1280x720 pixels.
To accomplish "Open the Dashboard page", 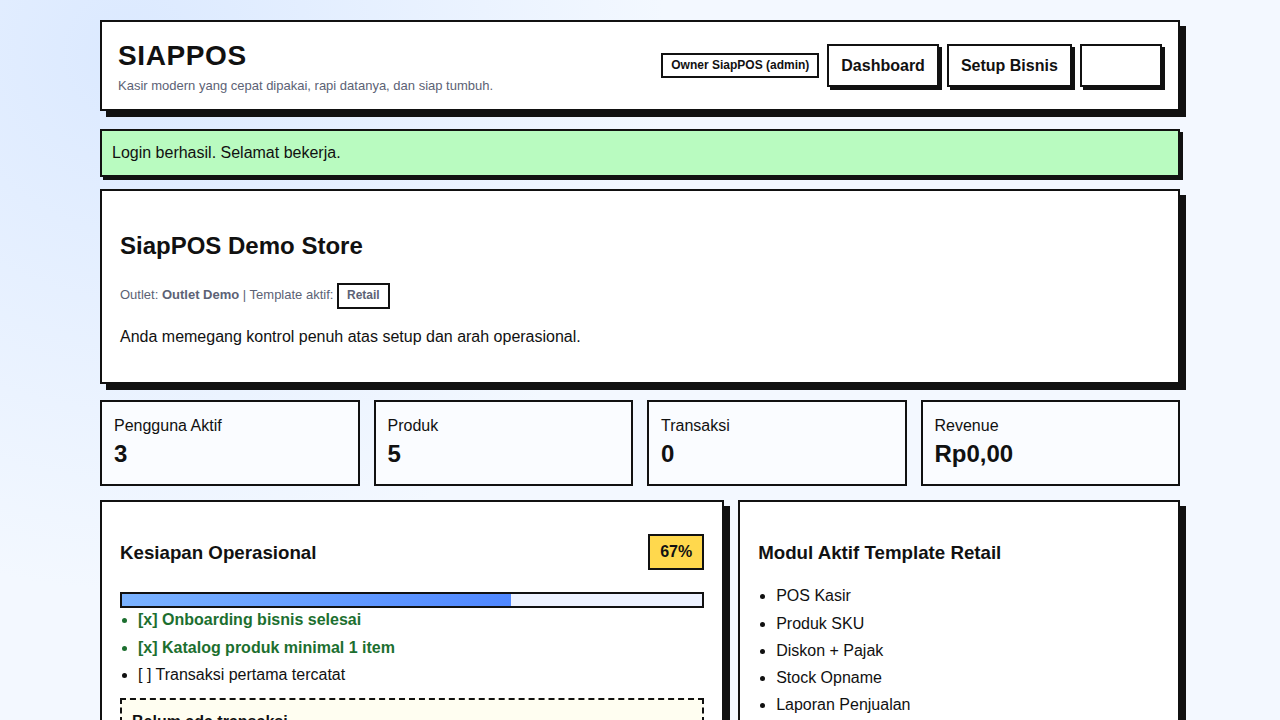I will 882,66.
